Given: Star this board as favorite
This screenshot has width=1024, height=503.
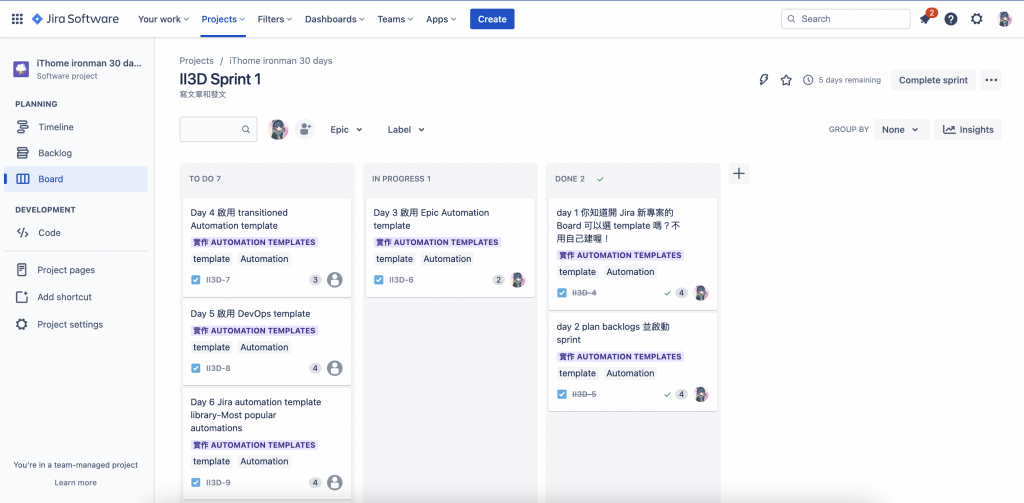Looking at the screenshot, I should (x=786, y=80).
